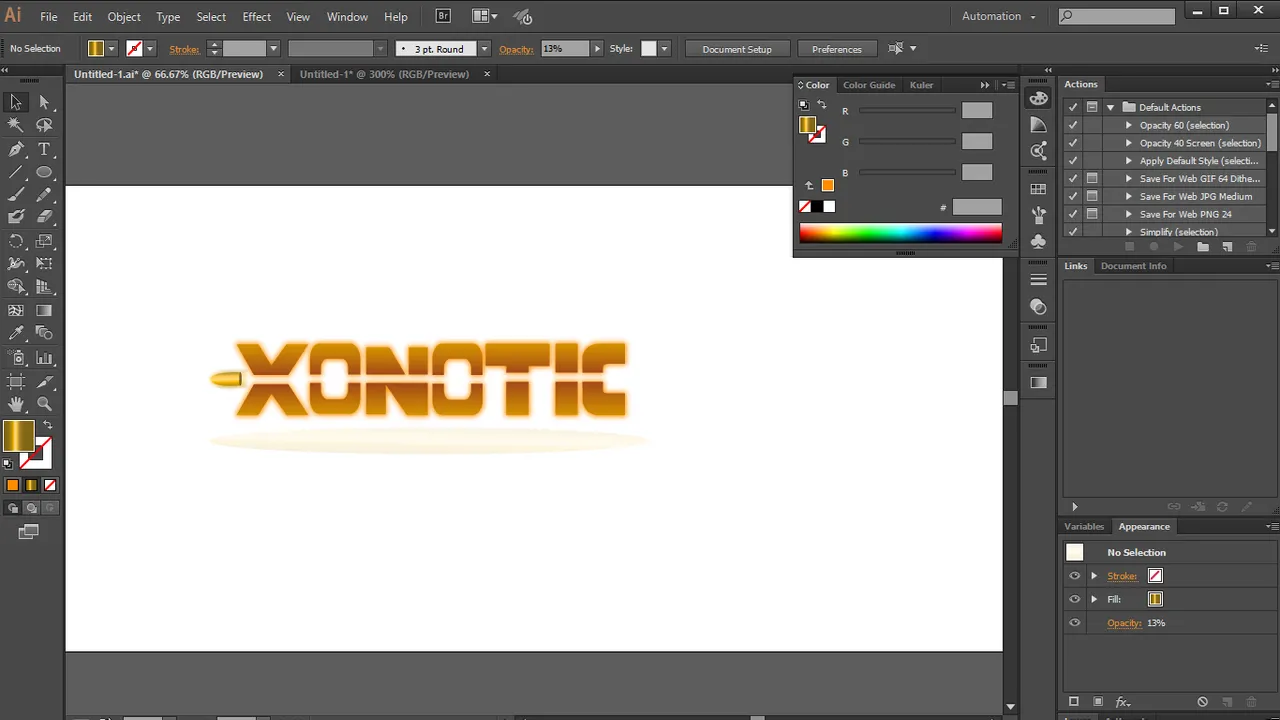This screenshot has height=720, width=1280.
Task: Select the Lasso tool
Action: (x=44, y=125)
